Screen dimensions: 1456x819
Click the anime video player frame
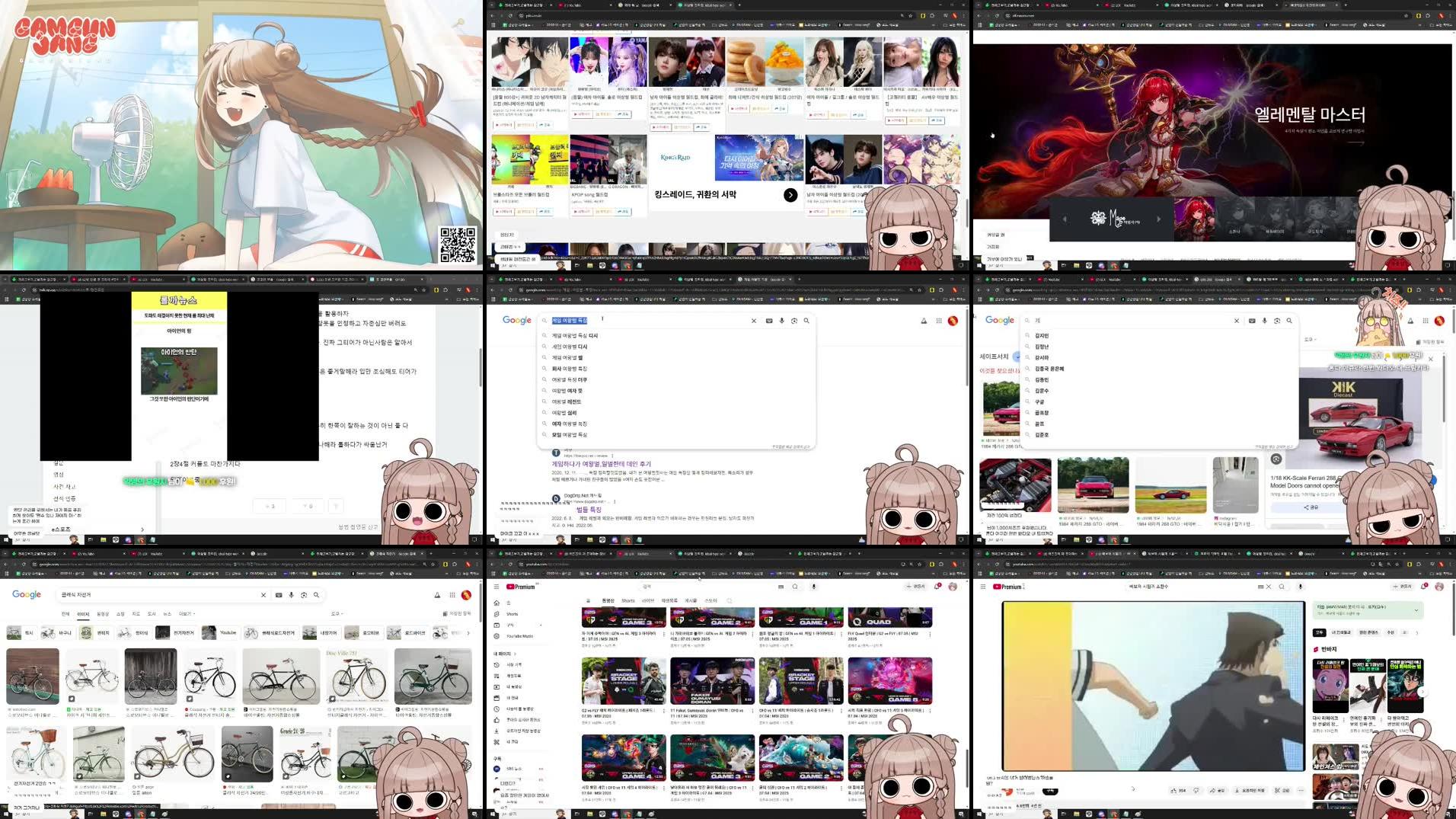(x=1153, y=686)
